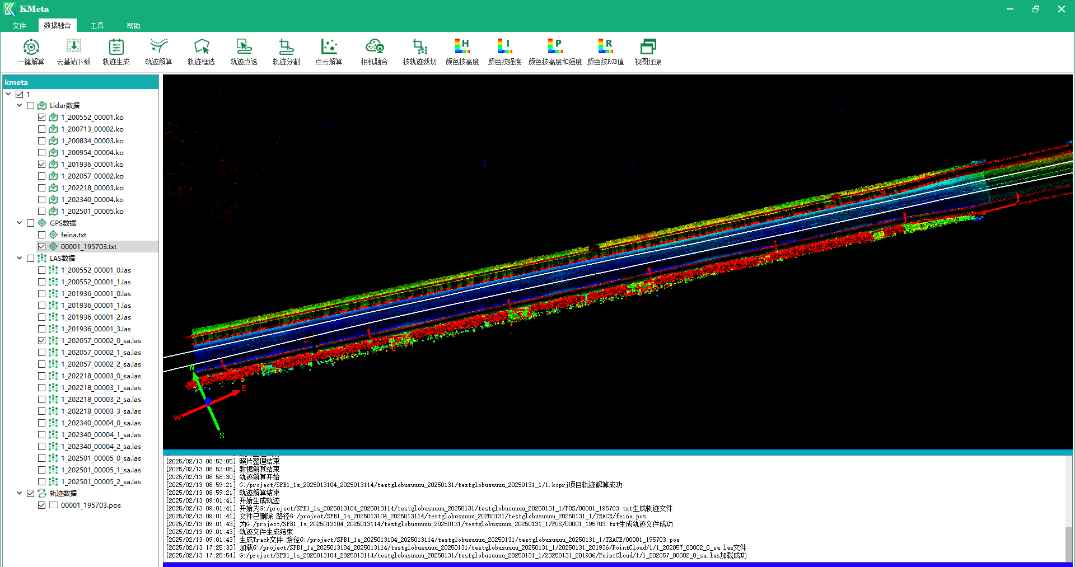
Task: Open the 轨迹生成 trajectory generation tool
Action: click(x=116, y=48)
